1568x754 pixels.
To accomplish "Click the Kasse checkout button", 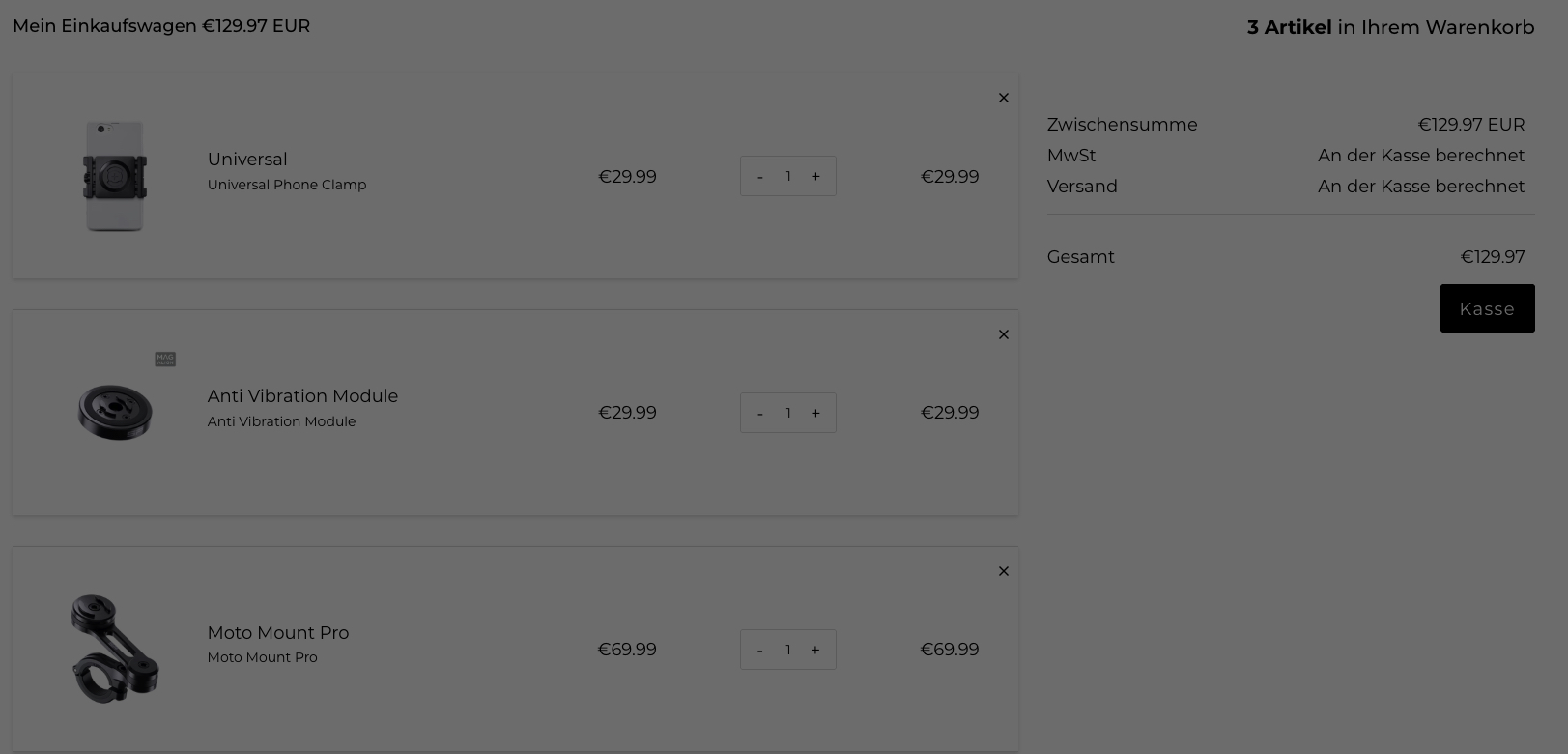I will tap(1487, 308).
